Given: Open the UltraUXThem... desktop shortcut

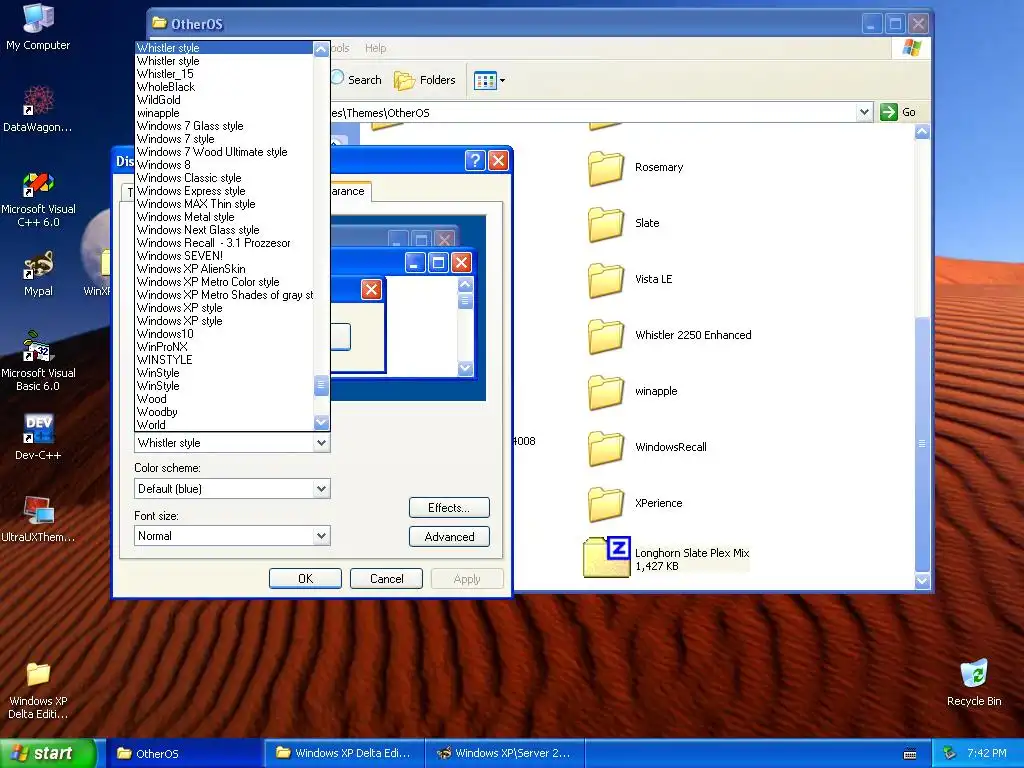Looking at the screenshot, I should [38, 519].
